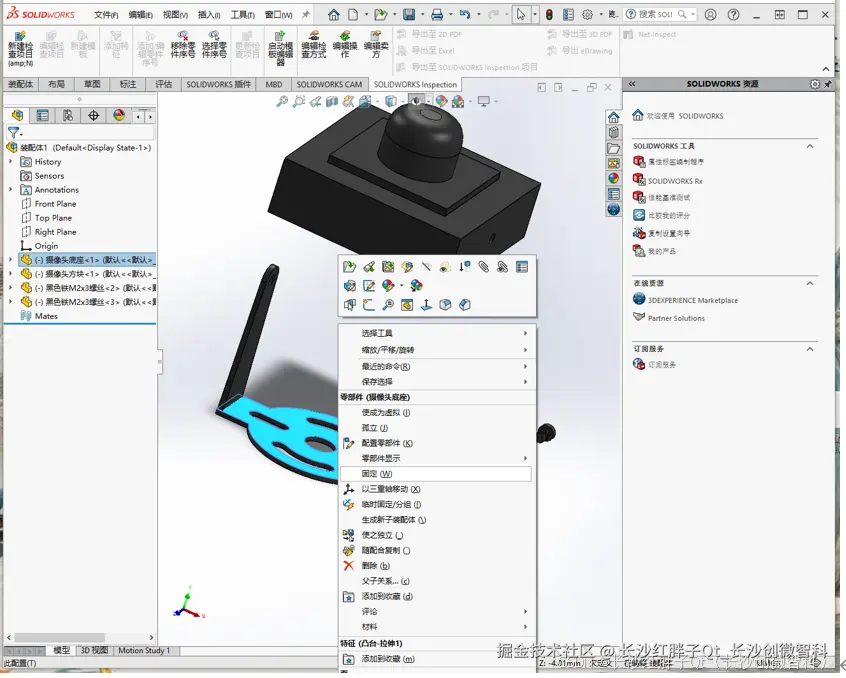
Task: Expand the History tree node
Action: [10, 161]
